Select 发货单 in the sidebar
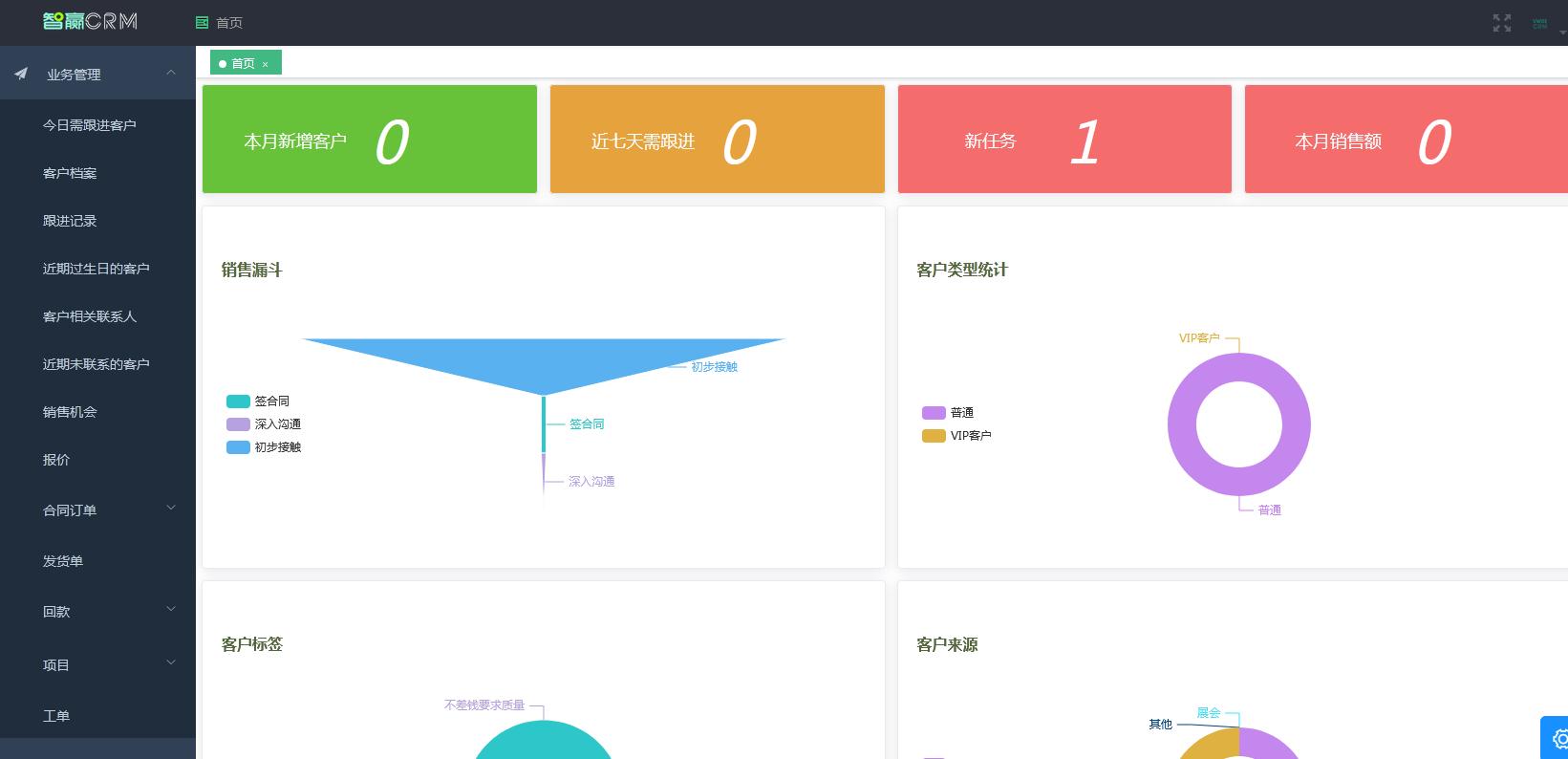 (x=63, y=561)
